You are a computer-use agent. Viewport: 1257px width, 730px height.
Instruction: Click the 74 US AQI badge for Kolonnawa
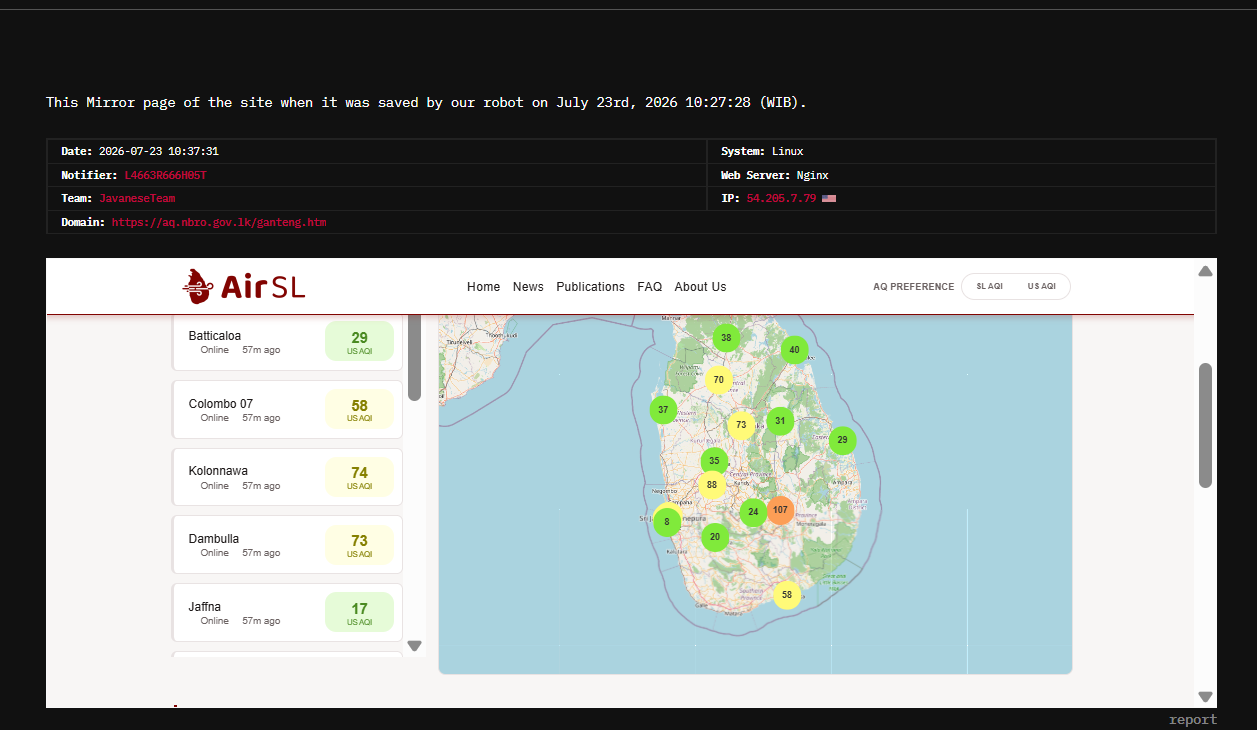pos(359,477)
